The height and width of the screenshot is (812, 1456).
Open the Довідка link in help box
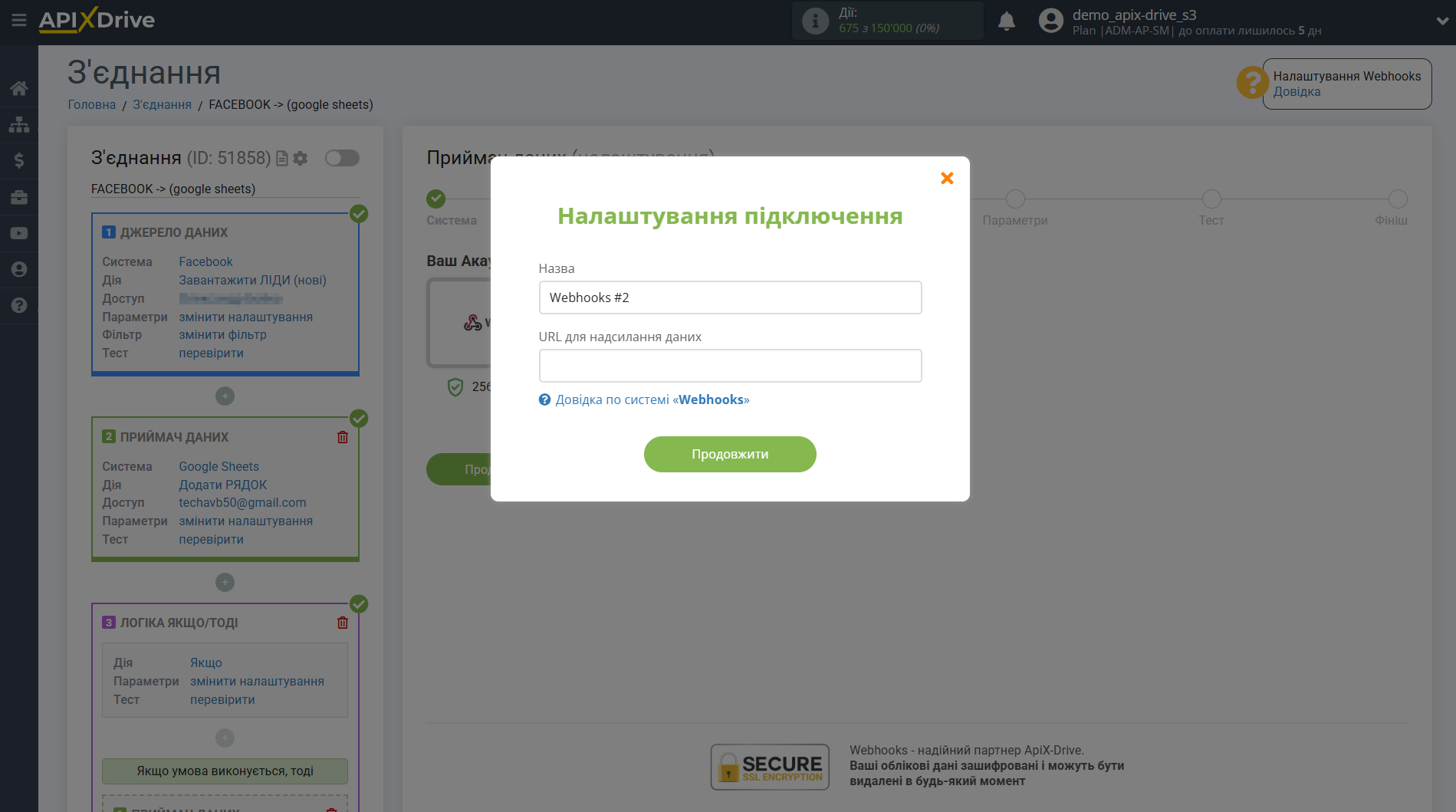(1297, 91)
